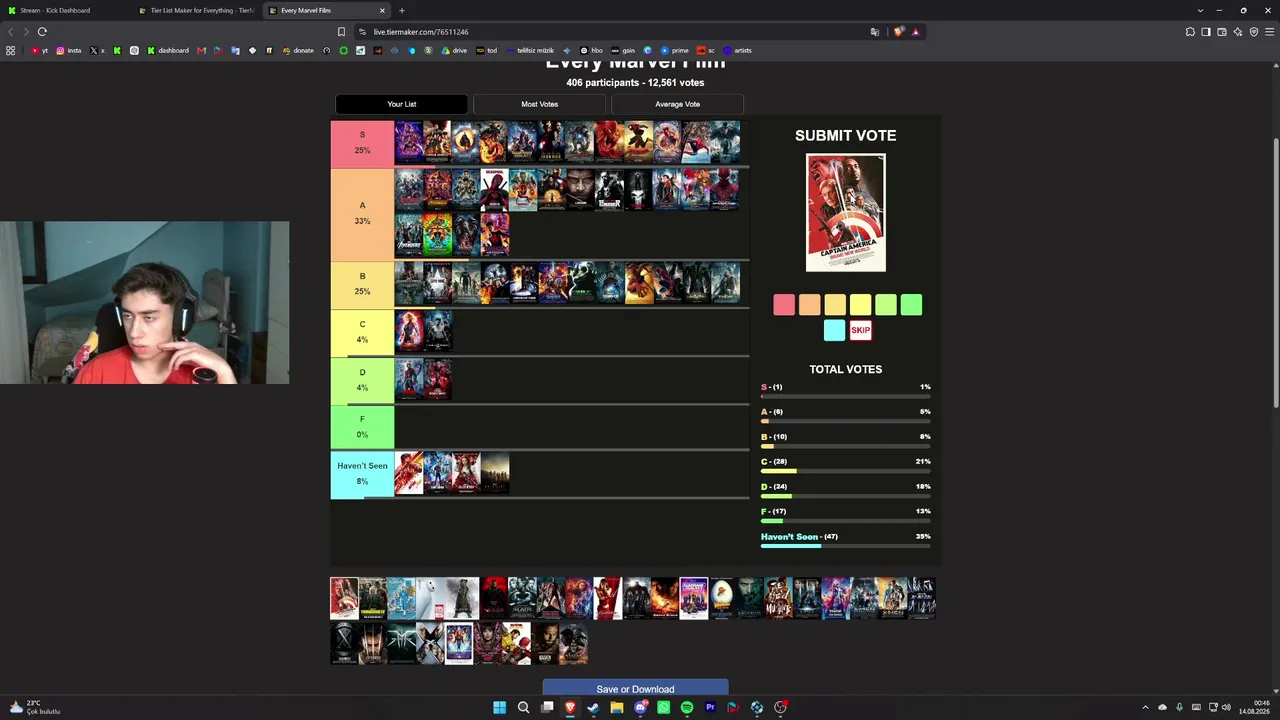1280x720 pixels.
Task: Click the SKIP vote button
Action: click(x=860, y=330)
